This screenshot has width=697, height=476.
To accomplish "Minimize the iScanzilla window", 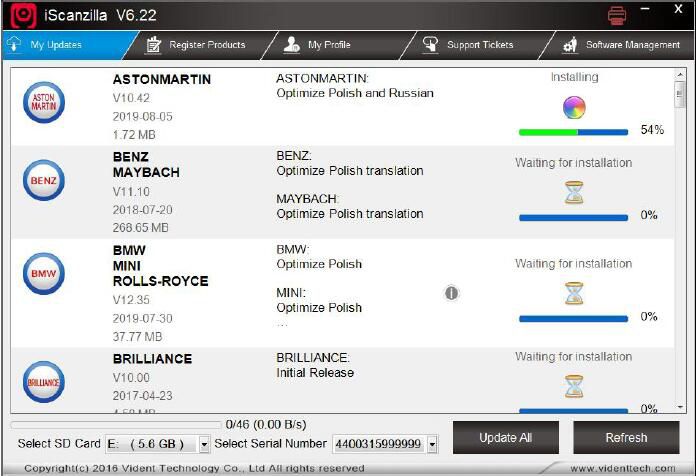I will tap(645, 9).
